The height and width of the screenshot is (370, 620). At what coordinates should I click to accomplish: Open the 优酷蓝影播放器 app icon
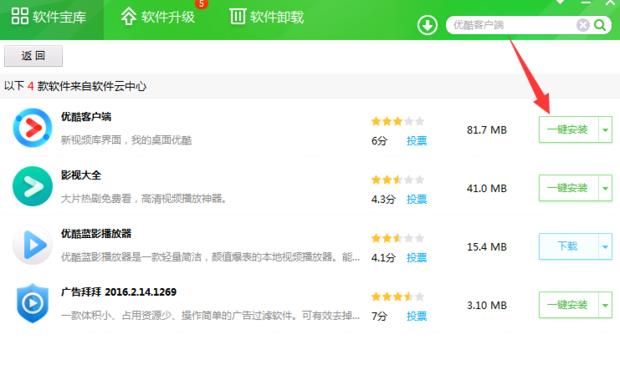pos(32,245)
